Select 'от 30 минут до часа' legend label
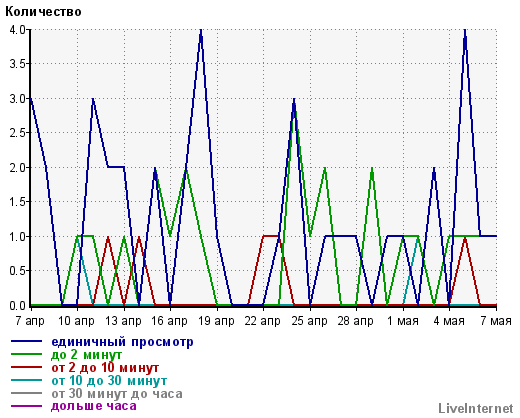Screen dimensions: 520x418 click(x=117, y=393)
